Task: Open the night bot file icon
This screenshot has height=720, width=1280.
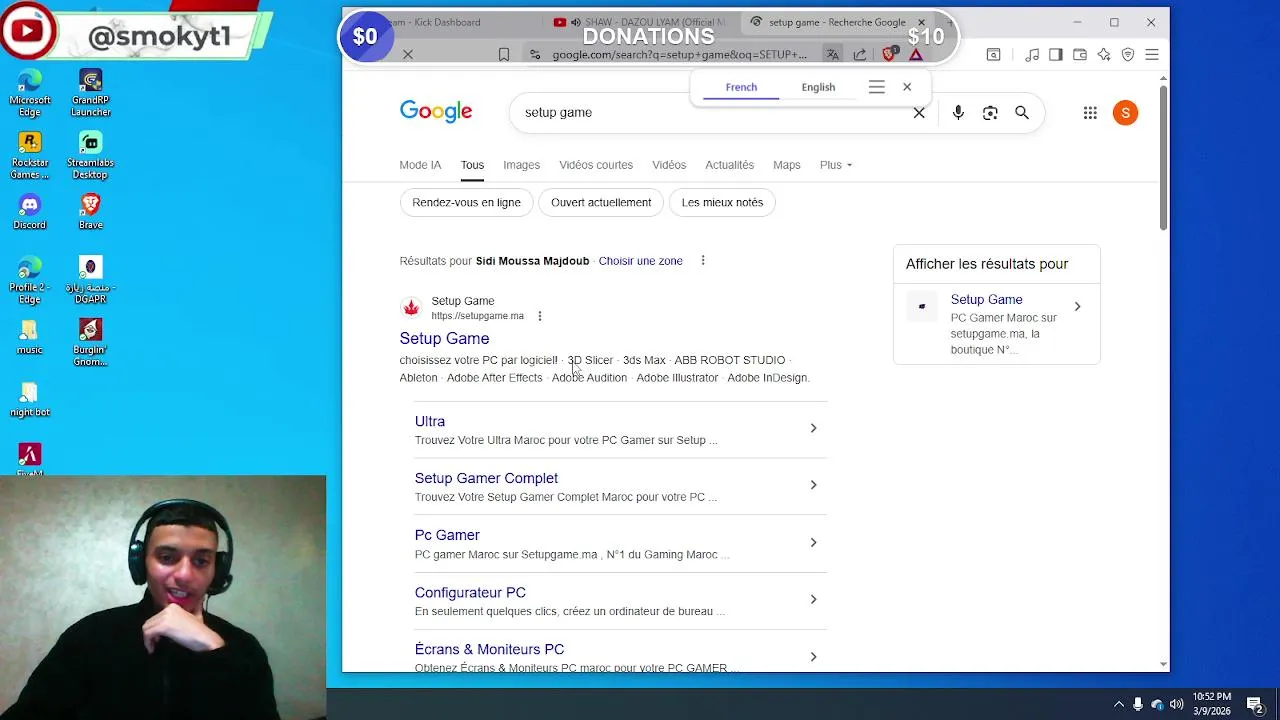Action: pyautogui.click(x=30, y=399)
